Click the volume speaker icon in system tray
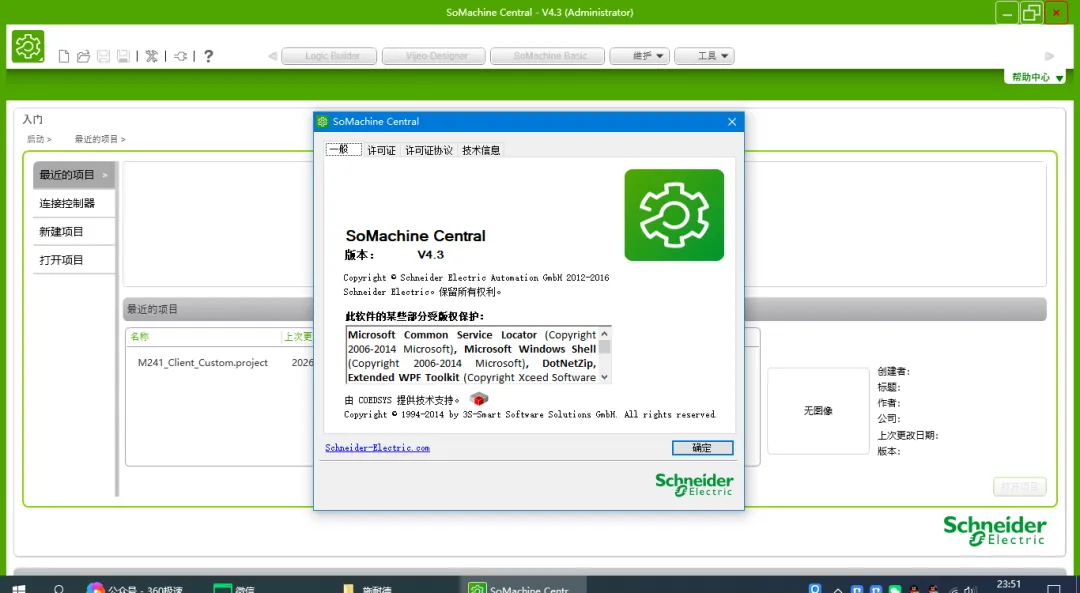The height and width of the screenshot is (593, 1080). (x=971, y=590)
